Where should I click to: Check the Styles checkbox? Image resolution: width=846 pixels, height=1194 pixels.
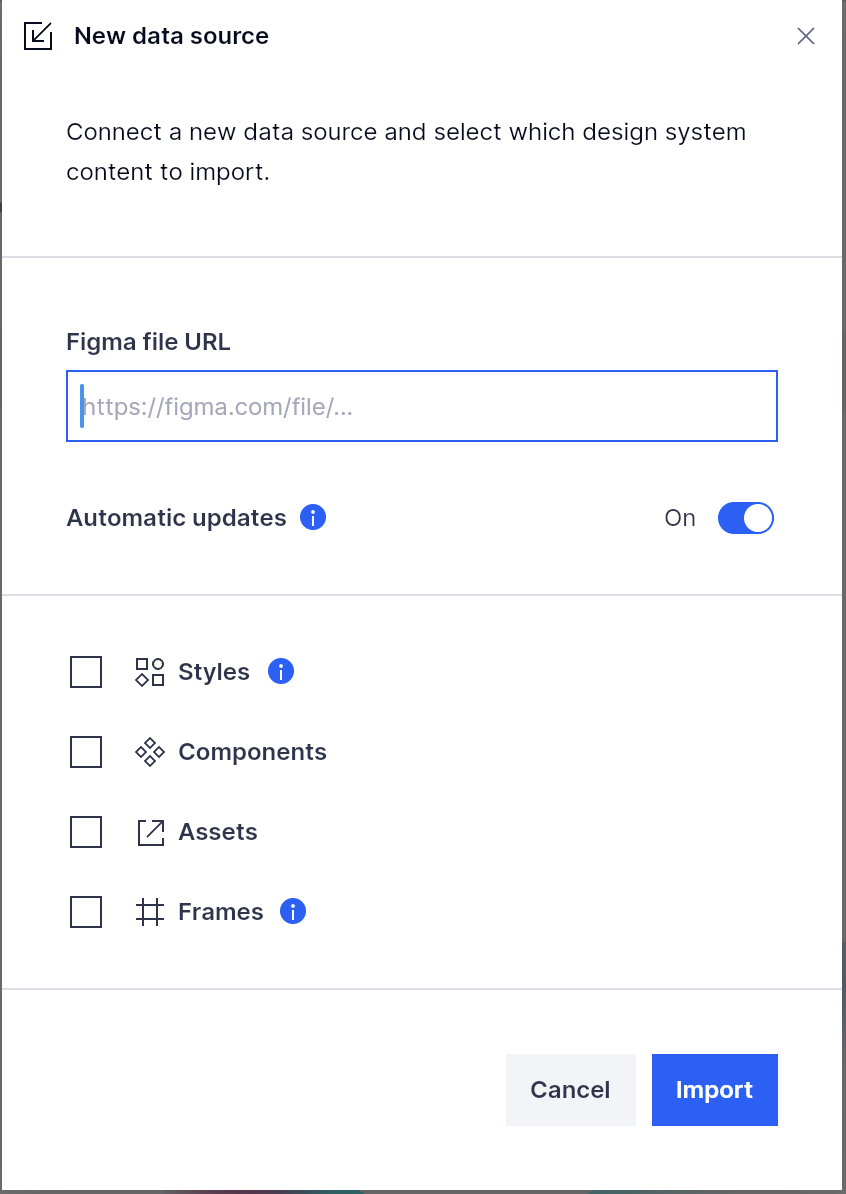(x=86, y=672)
